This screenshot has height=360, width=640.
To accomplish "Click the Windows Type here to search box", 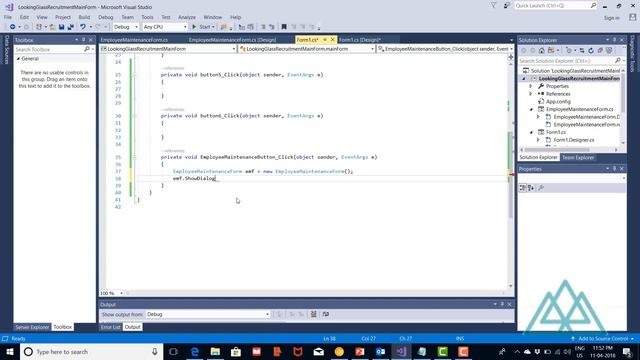I will point(92,351).
